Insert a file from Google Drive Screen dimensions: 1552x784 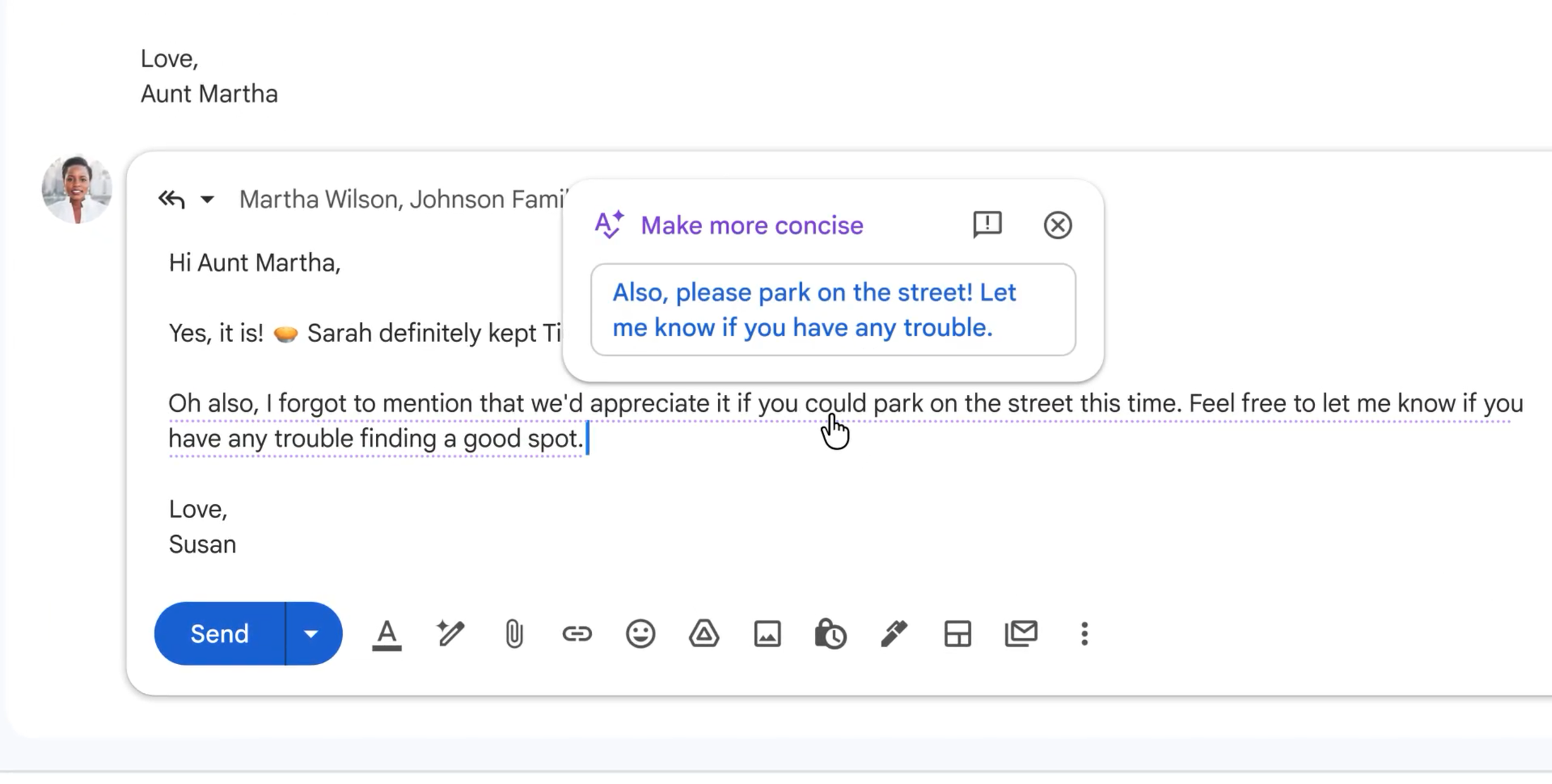click(703, 633)
